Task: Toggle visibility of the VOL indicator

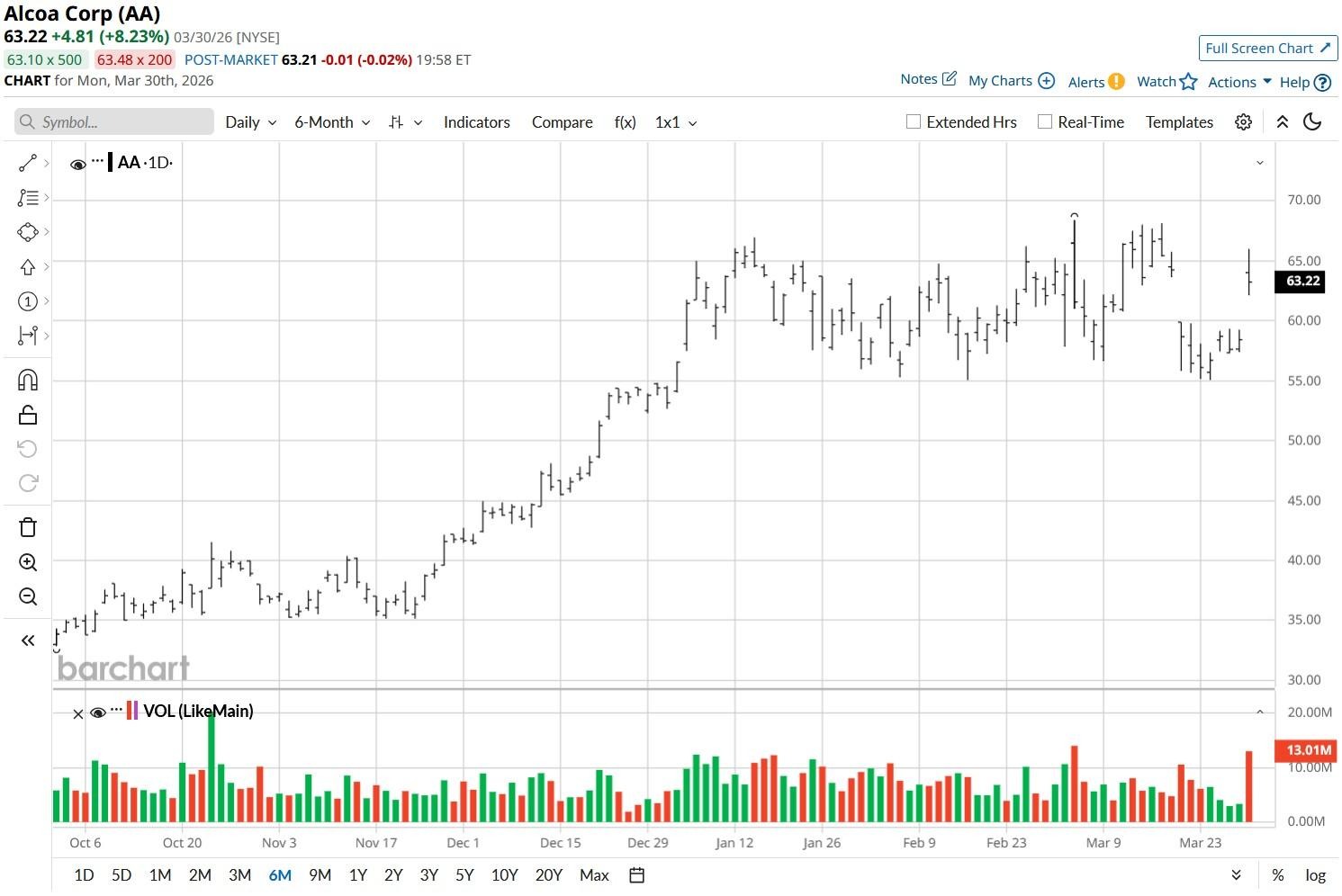Action: coord(98,712)
